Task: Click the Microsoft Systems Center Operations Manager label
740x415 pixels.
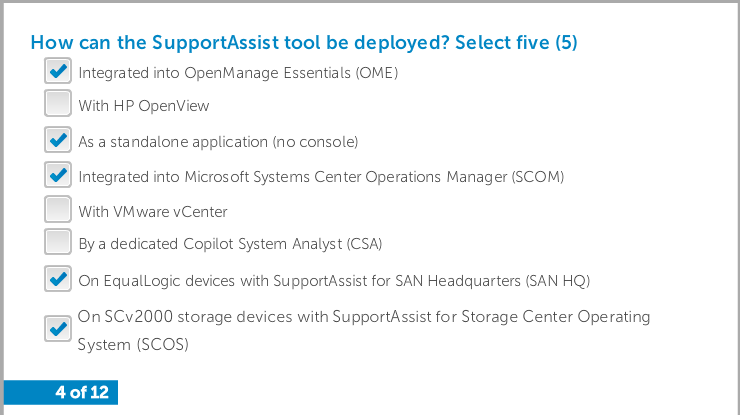Action: pyautogui.click(x=321, y=177)
